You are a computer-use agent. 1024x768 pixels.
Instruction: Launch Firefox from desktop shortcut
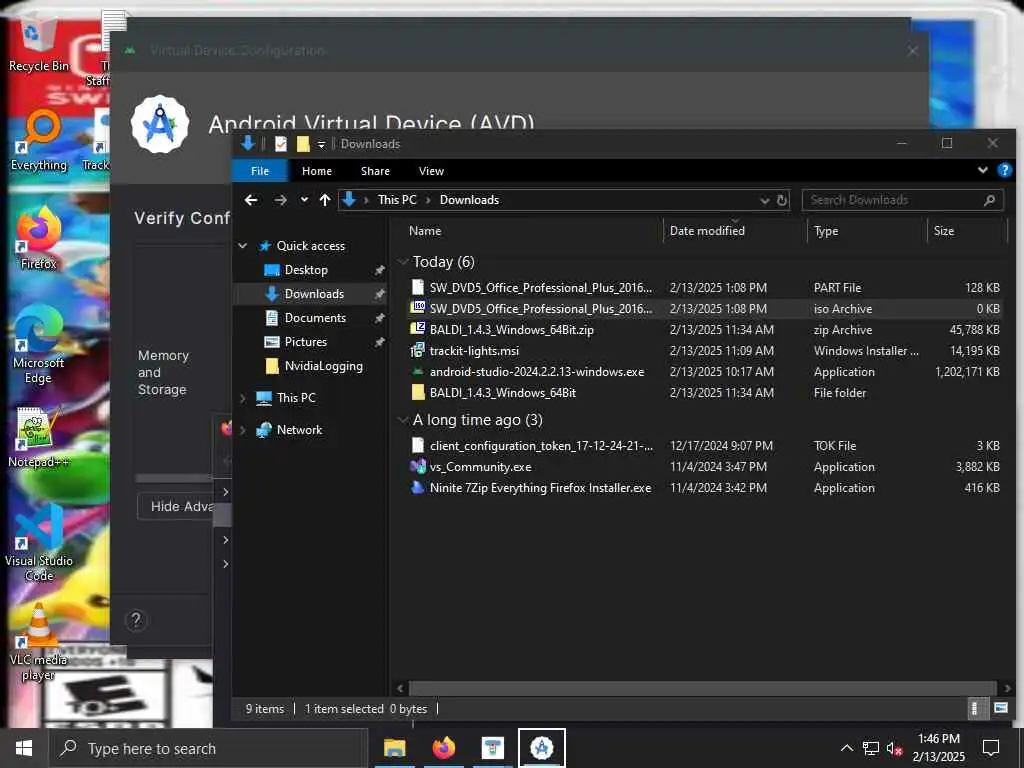pos(39,238)
